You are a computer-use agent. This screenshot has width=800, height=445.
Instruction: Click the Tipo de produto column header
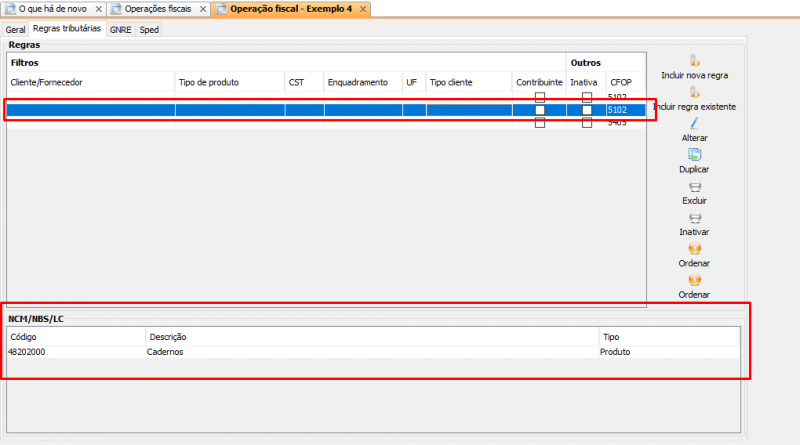point(207,82)
